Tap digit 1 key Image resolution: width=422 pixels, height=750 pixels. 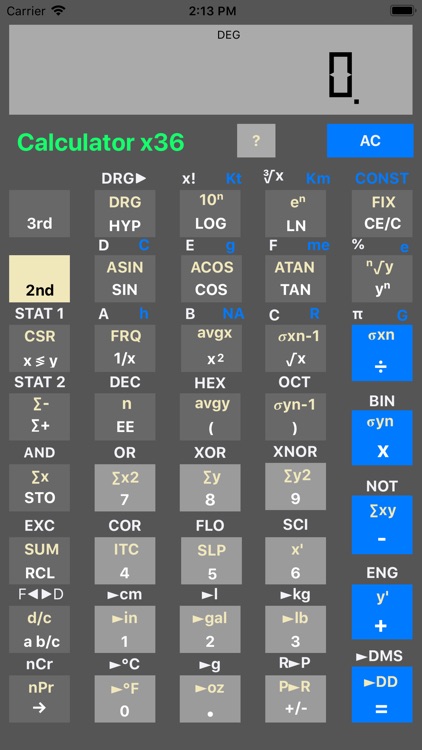[125, 629]
